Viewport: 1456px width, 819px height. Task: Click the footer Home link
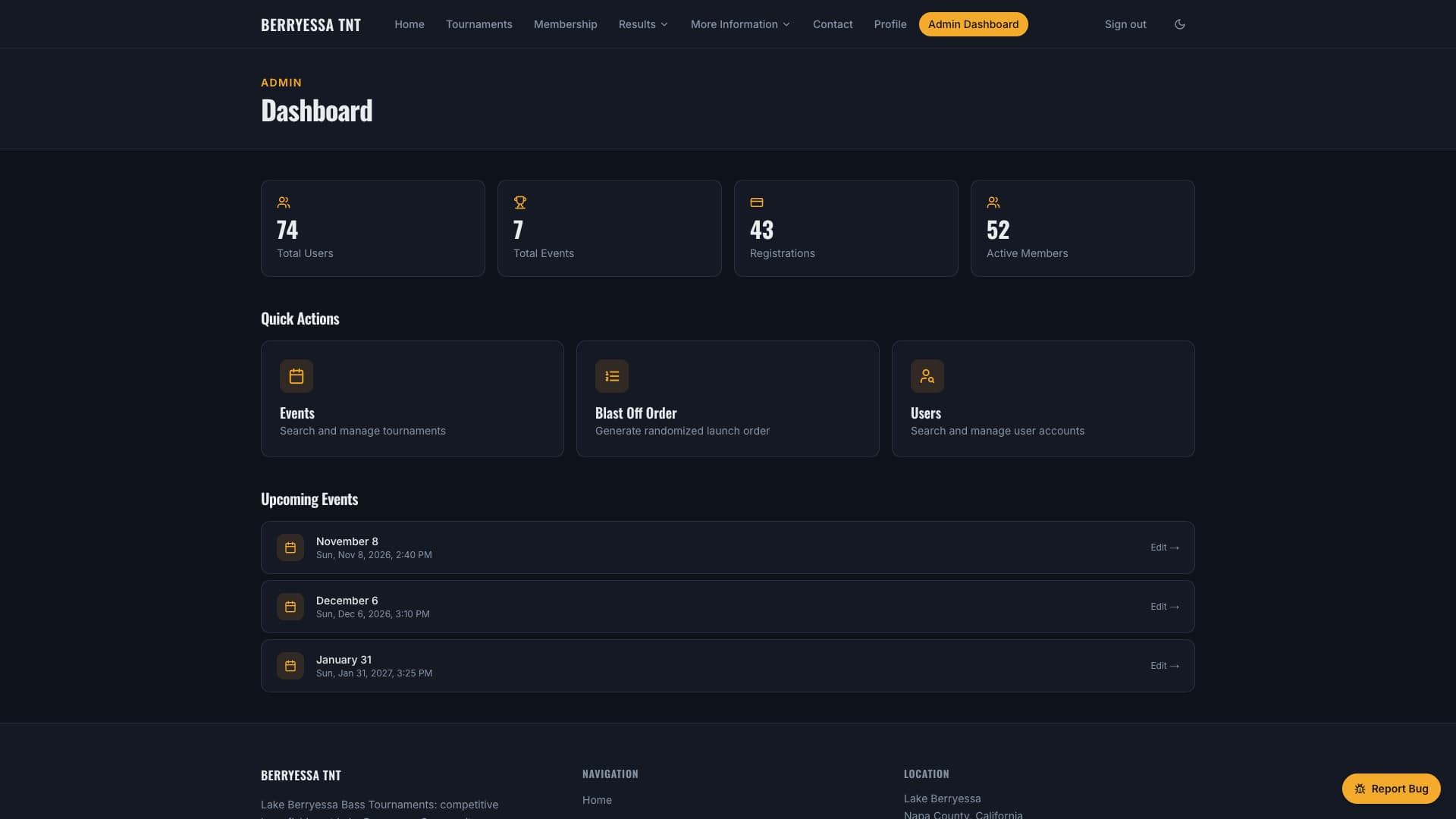597,800
